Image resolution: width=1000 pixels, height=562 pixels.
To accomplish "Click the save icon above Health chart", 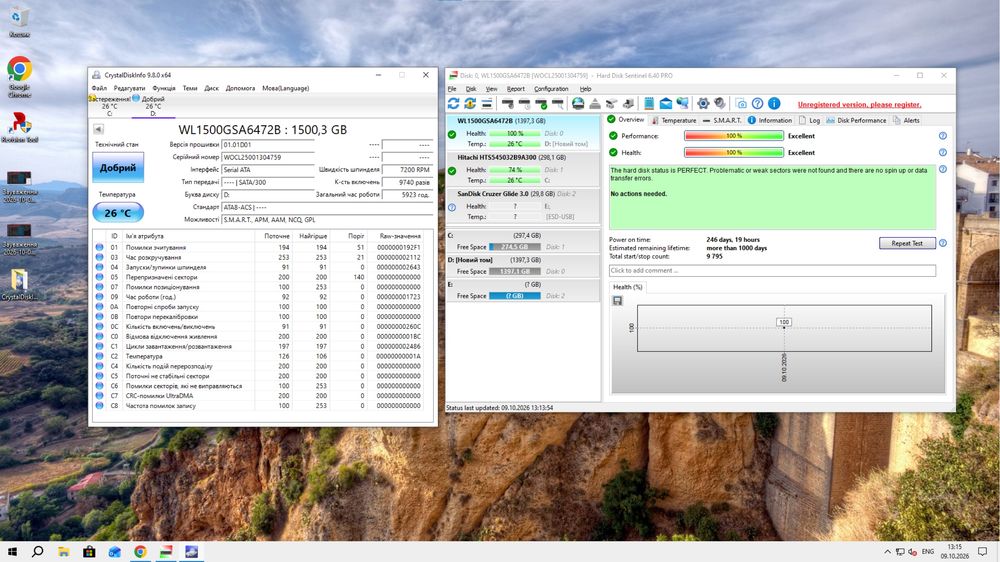I will (x=617, y=300).
